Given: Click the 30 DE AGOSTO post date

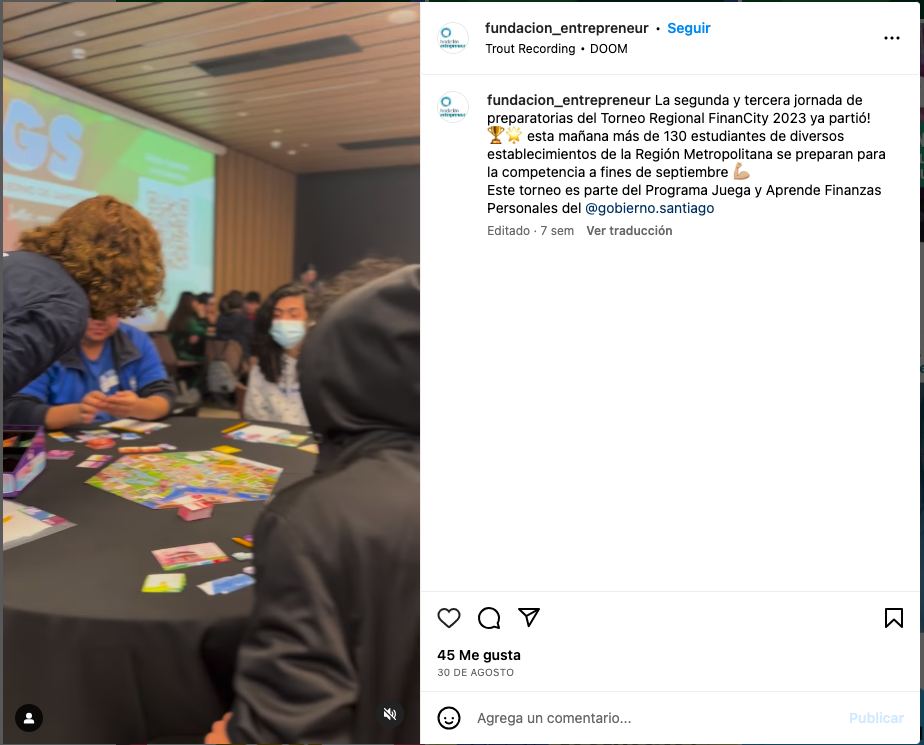Looking at the screenshot, I should click(x=475, y=673).
